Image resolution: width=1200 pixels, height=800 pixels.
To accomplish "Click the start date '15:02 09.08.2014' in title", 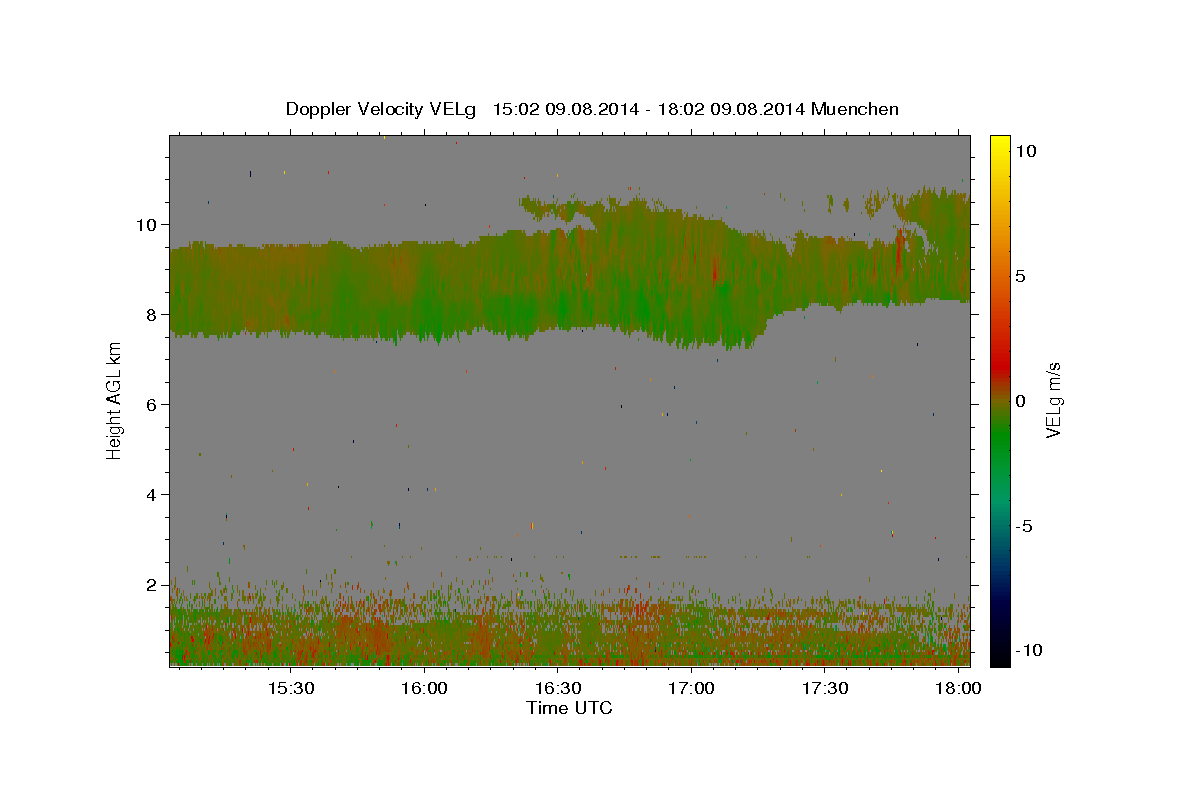I will click(566, 109).
